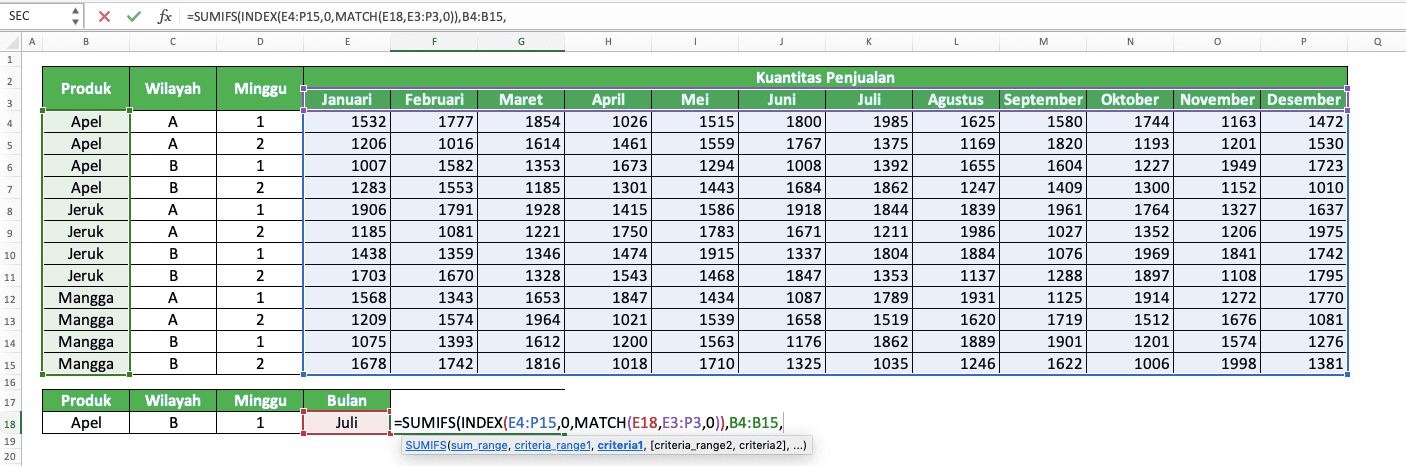Click the formula being edited in cell F18
The width and height of the screenshot is (1406, 466).
[x=589, y=423]
